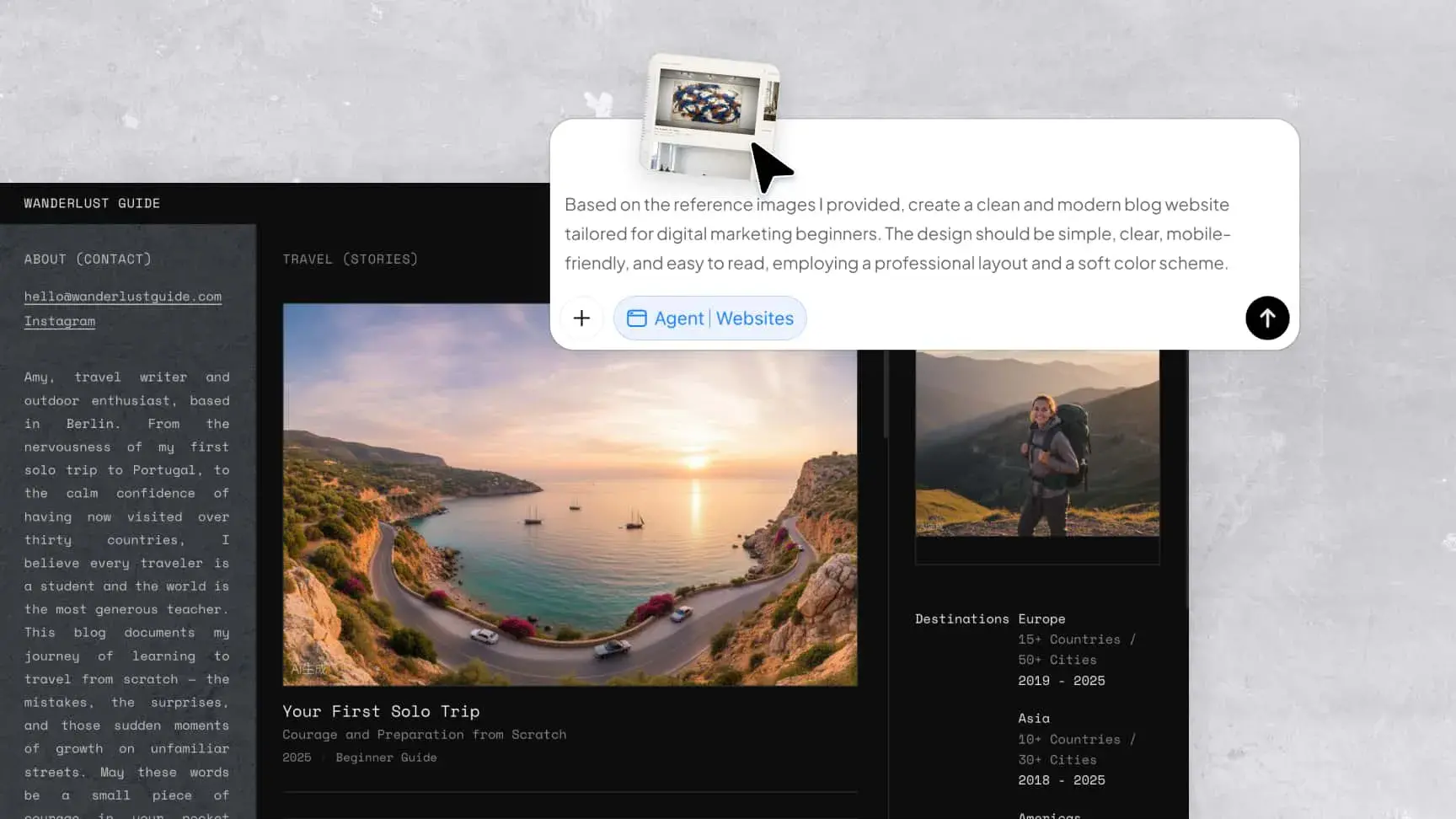Click into the prompt text area
1456x819 pixels.
898,234
